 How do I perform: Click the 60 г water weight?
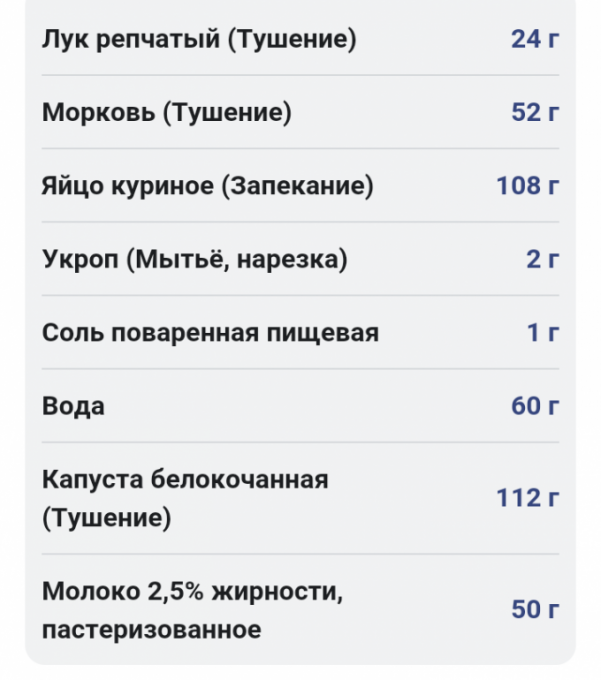pyautogui.click(x=534, y=406)
